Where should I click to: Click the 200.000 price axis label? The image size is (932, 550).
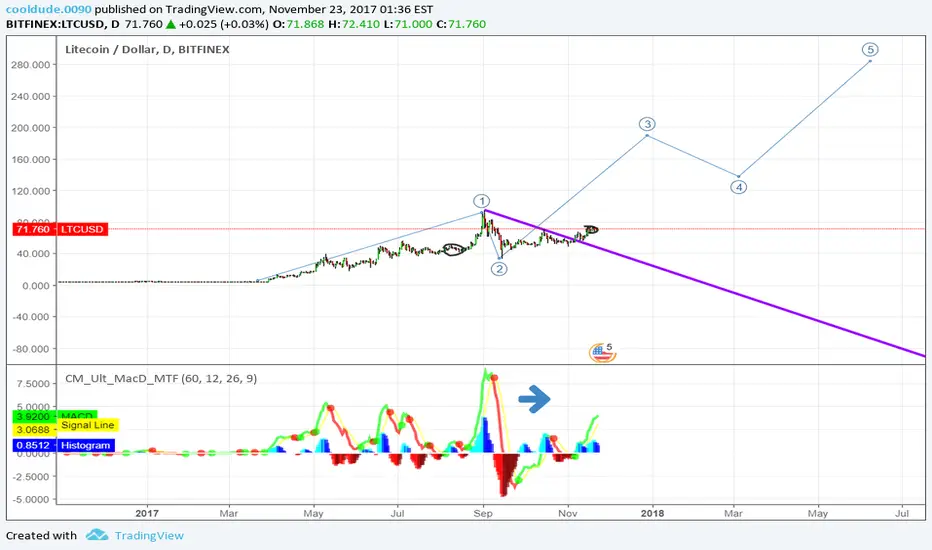click(x=30, y=128)
